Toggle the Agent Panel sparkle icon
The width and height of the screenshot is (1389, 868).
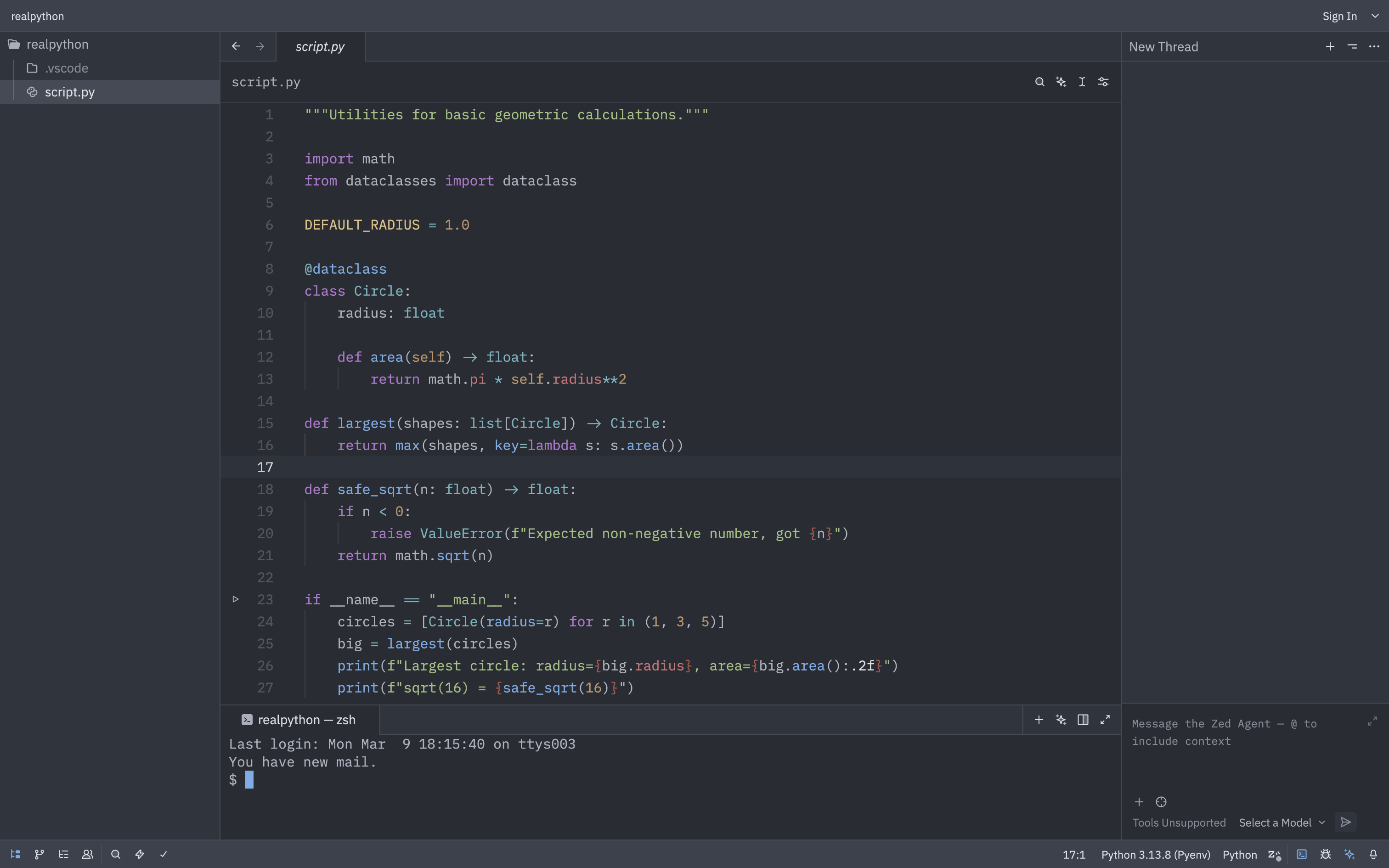pos(1349,854)
